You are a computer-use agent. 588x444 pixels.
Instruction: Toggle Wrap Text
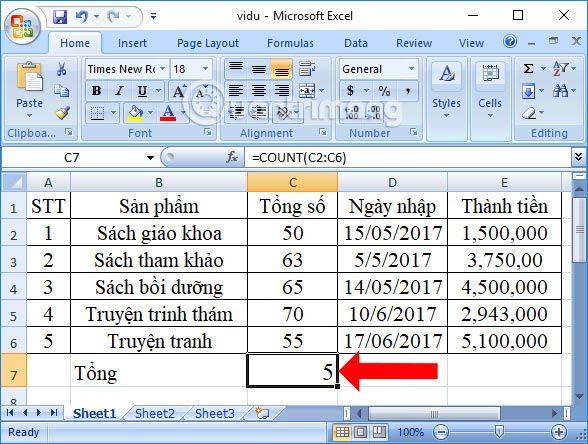pyautogui.click(x=307, y=69)
